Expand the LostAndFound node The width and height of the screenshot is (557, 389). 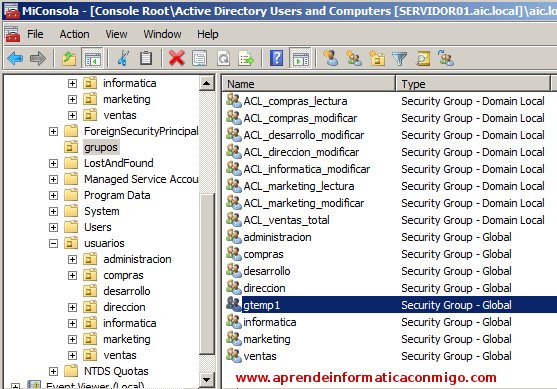tap(53, 163)
